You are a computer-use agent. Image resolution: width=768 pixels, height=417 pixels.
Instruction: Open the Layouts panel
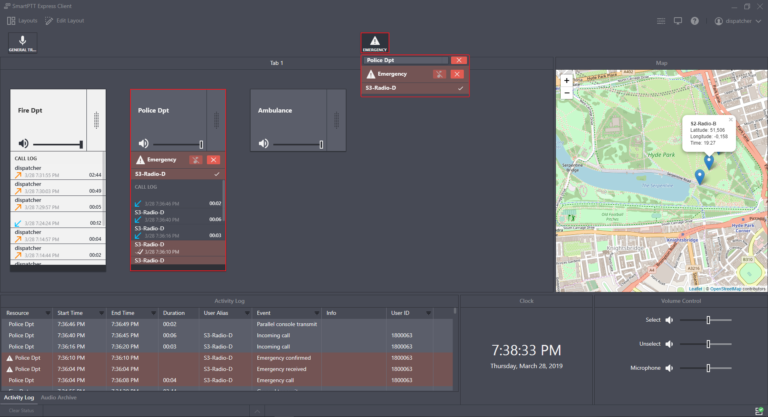22,20
